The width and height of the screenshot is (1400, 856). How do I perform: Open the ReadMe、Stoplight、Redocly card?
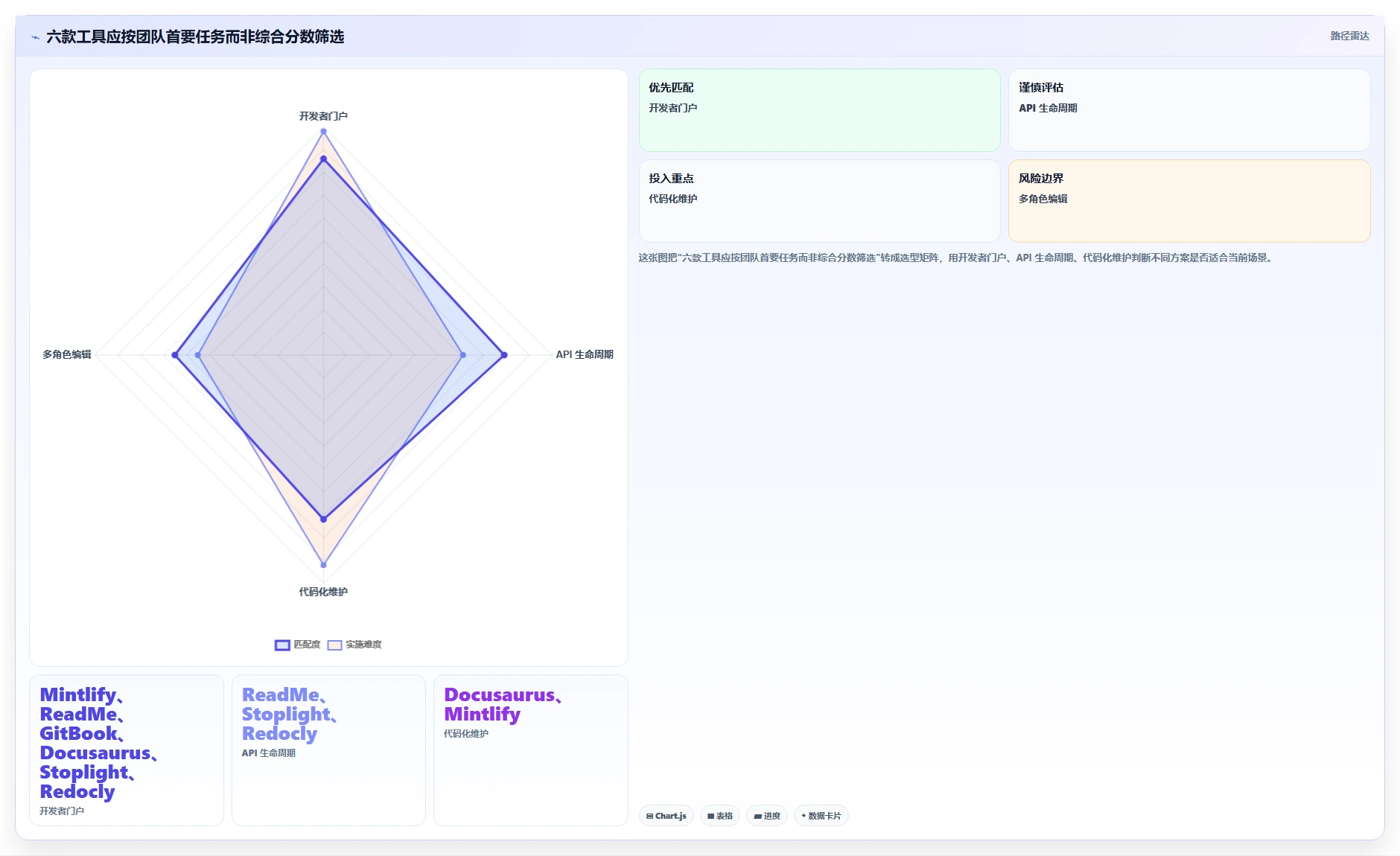click(328, 750)
